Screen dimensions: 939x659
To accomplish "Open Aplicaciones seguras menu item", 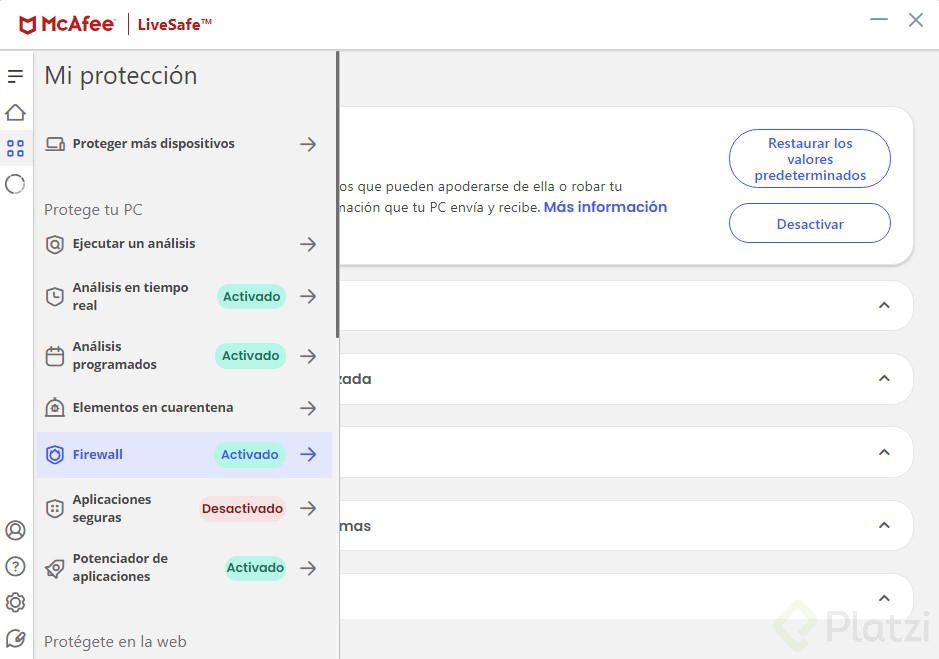I will pyautogui.click(x=184, y=509).
